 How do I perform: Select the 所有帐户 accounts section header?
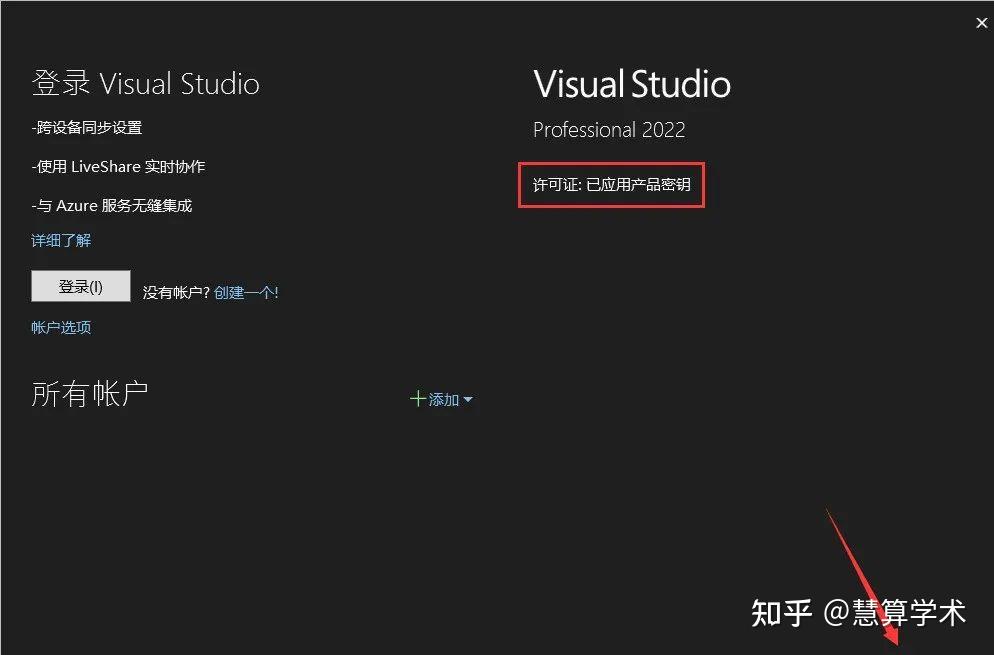click(x=89, y=392)
